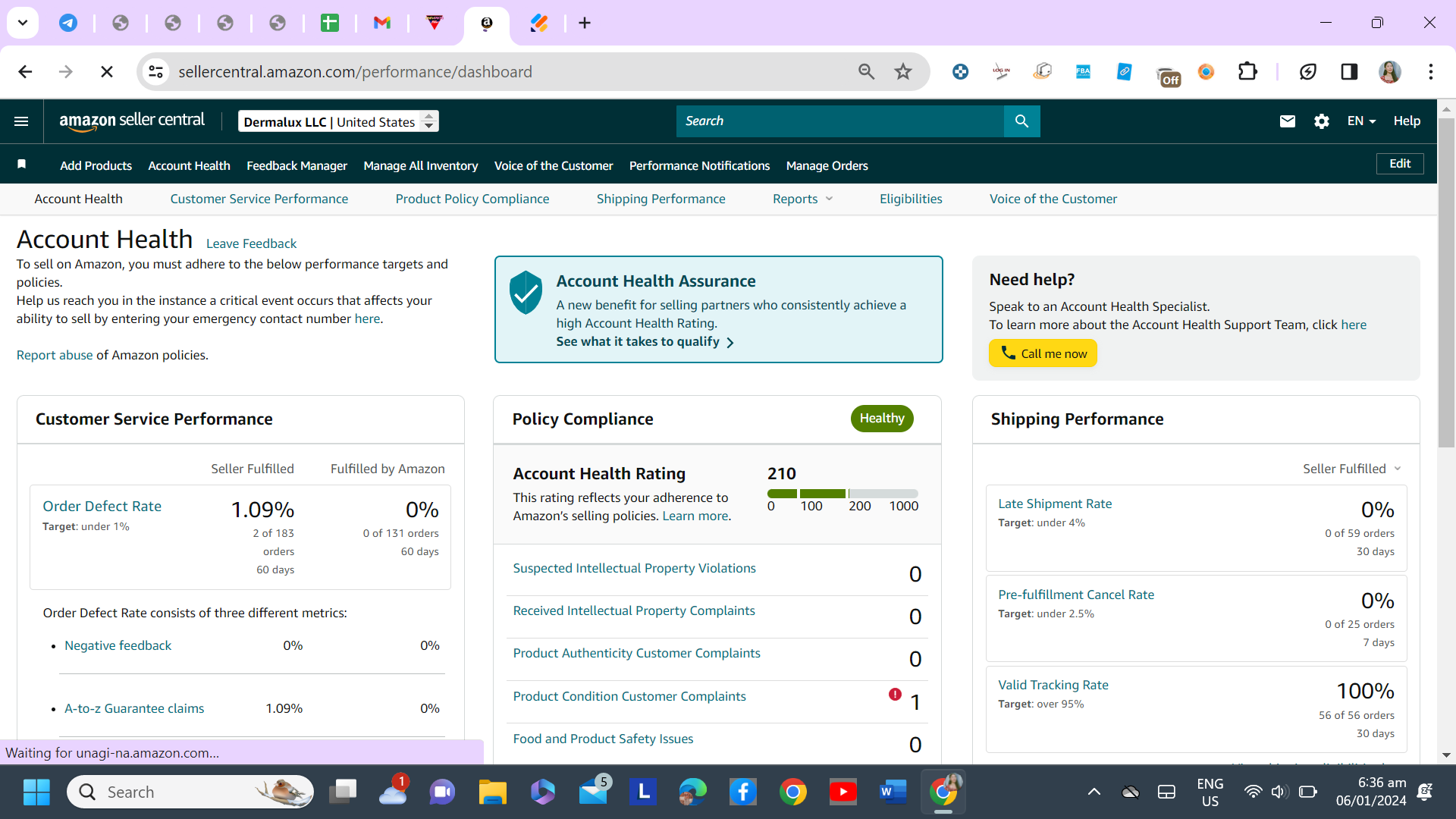This screenshot has height=819, width=1456.
Task: Click the Call me now button
Action: pyautogui.click(x=1043, y=353)
